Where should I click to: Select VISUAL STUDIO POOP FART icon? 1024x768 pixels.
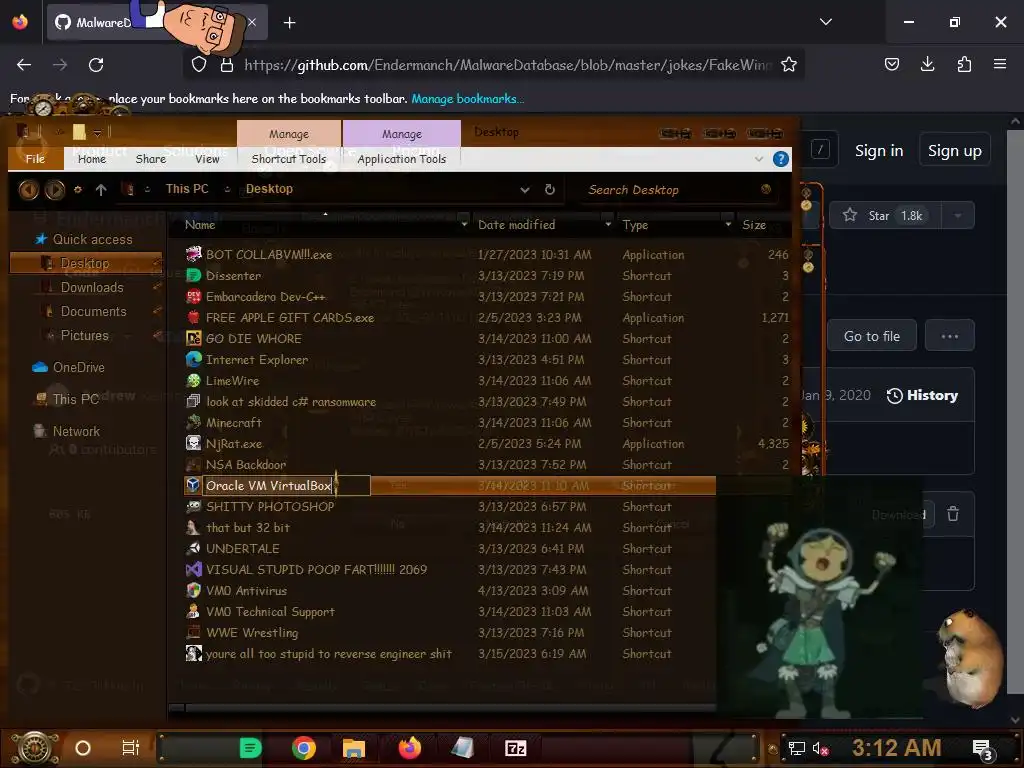pyautogui.click(x=193, y=569)
